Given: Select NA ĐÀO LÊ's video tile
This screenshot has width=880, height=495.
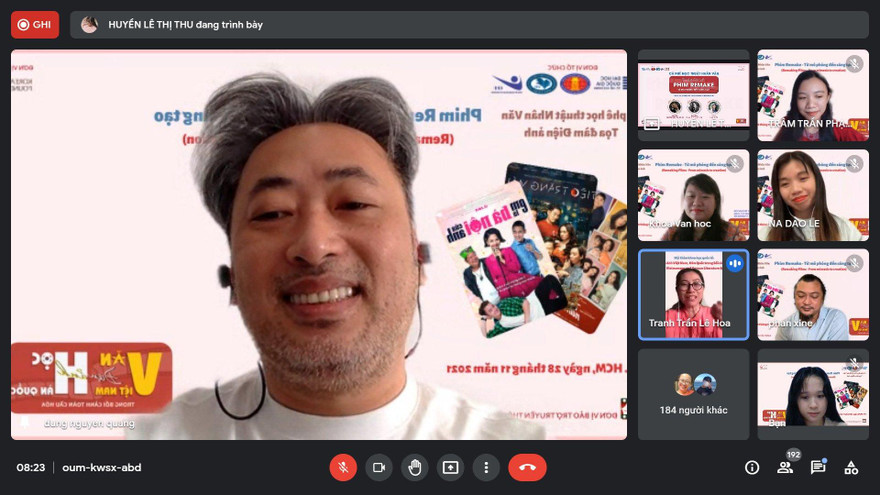Looking at the screenshot, I should click(x=812, y=195).
